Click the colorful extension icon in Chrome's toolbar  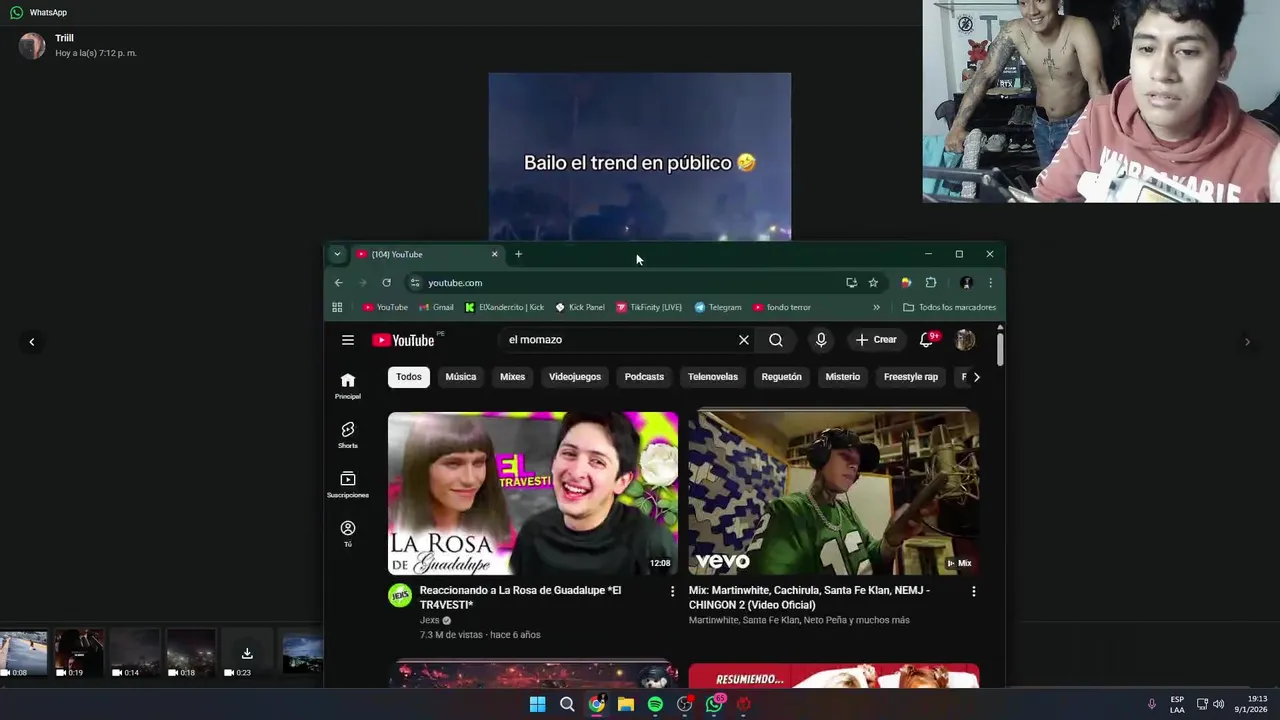(x=906, y=283)
